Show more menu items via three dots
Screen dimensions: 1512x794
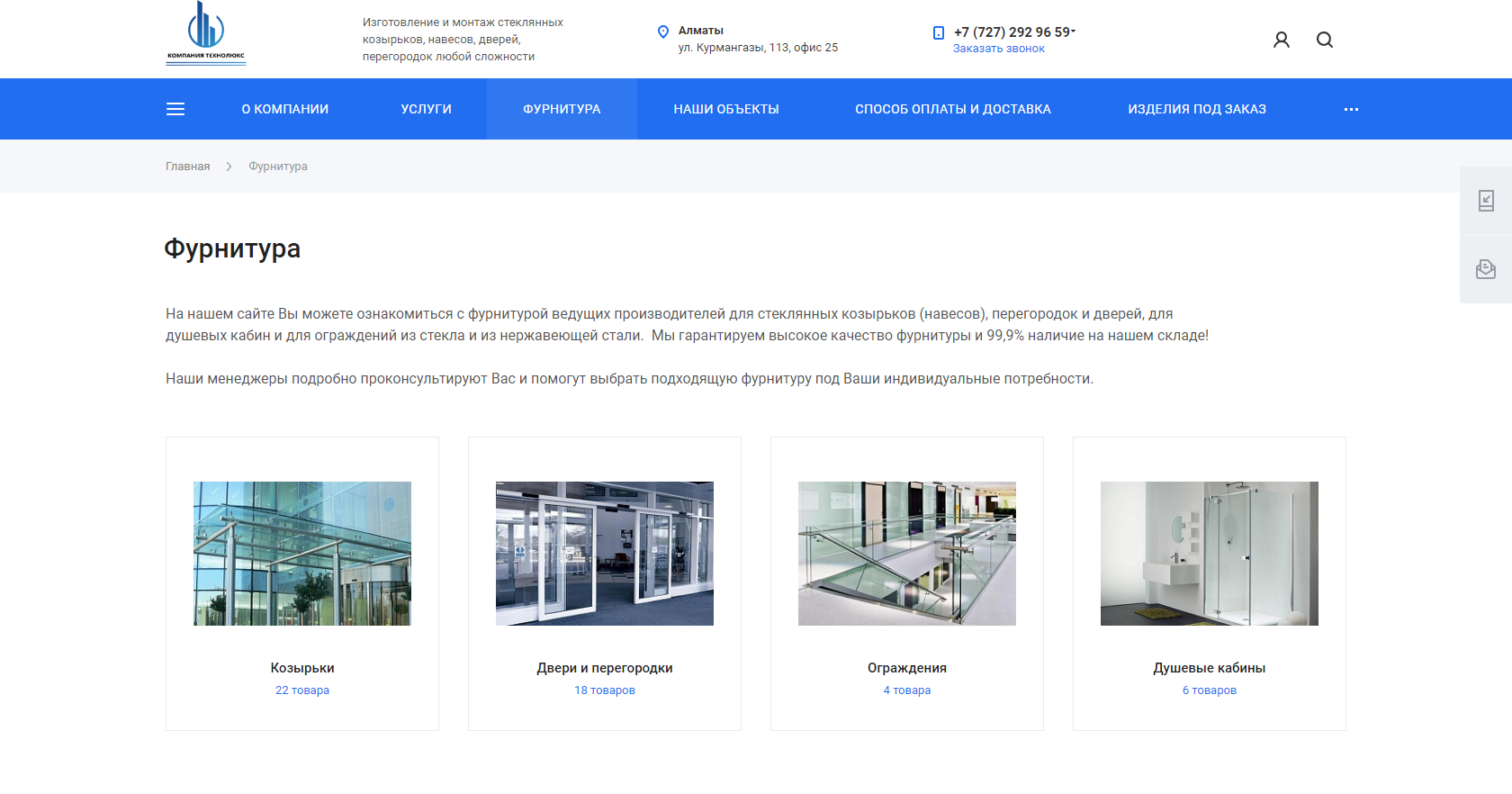pyautogui.click(x=1351, y=109)
